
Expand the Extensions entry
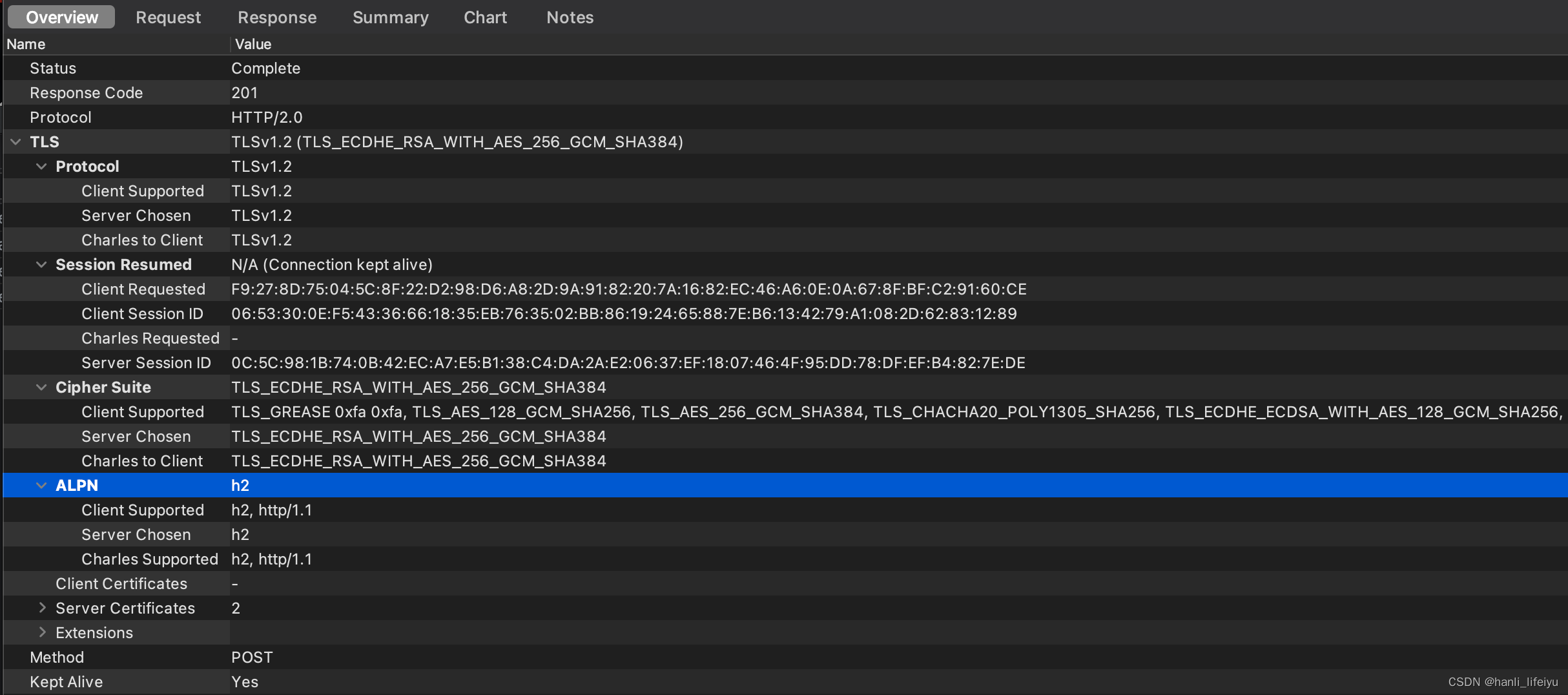click(42, 632)
